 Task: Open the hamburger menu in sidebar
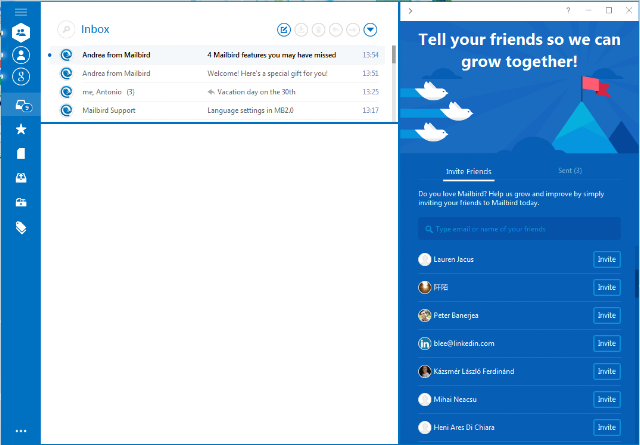(21, 12)
